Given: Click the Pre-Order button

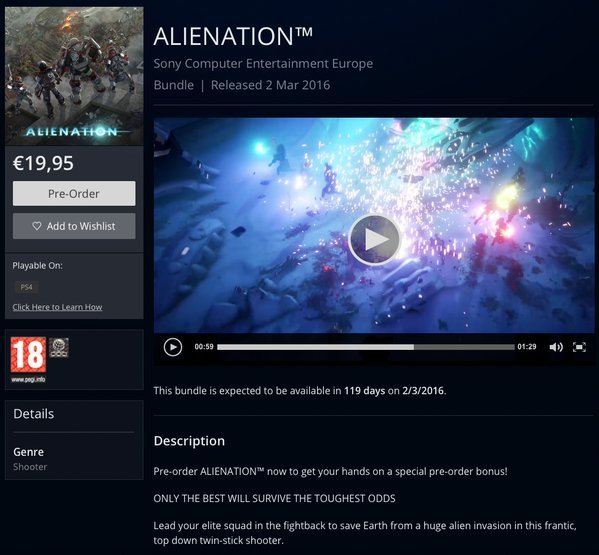Looking at the screenshot, I should click(74, 194).
